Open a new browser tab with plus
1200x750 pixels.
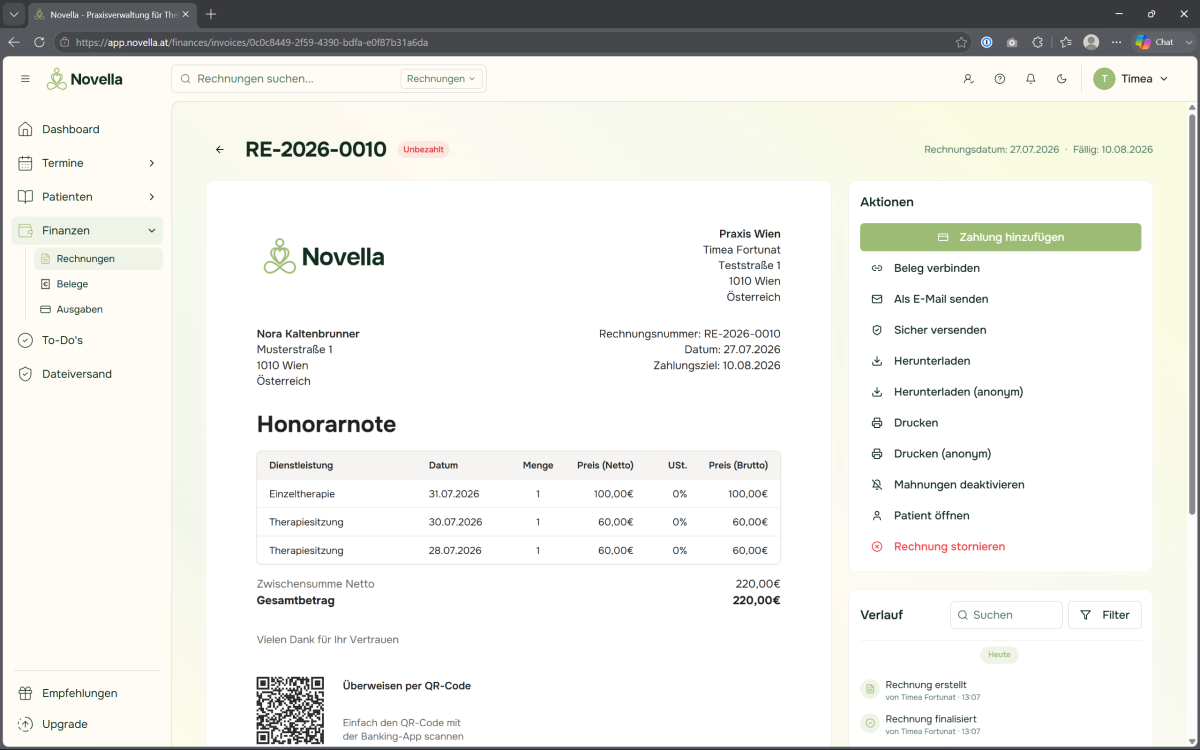tap(211, 14)
